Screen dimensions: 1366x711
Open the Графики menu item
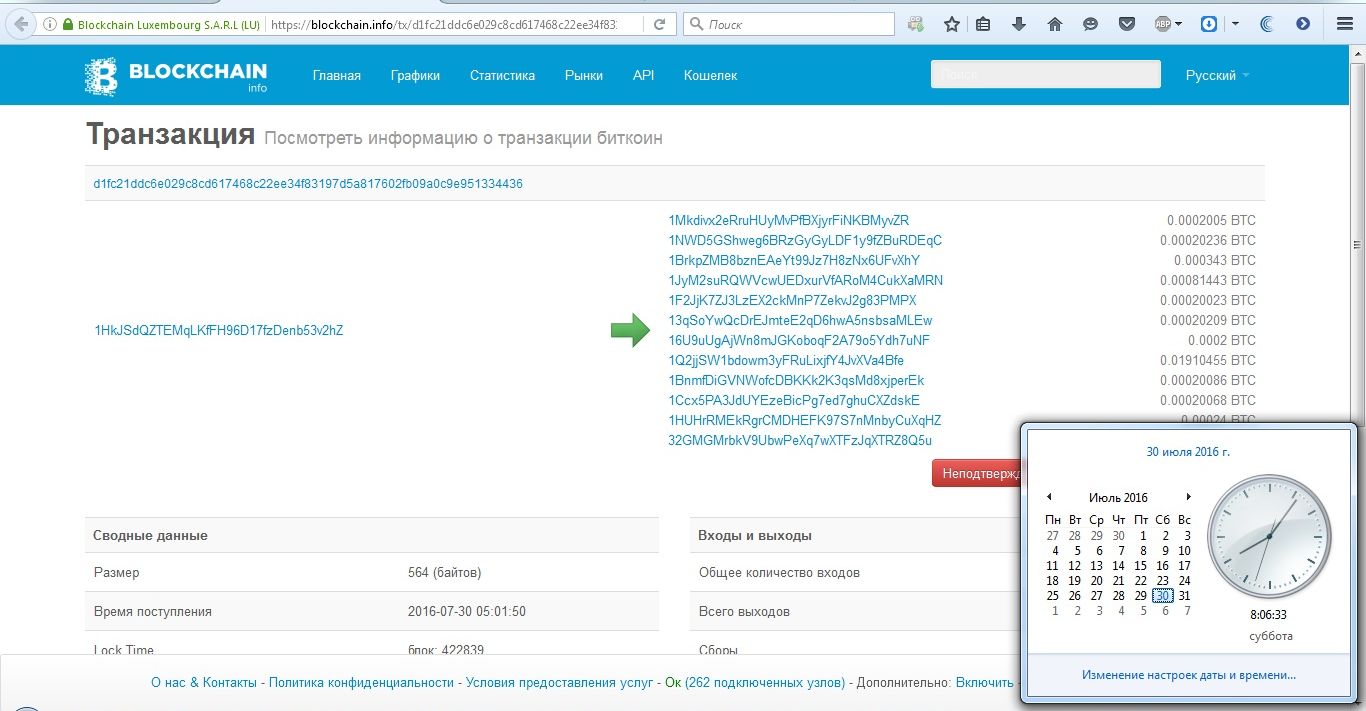415,75
